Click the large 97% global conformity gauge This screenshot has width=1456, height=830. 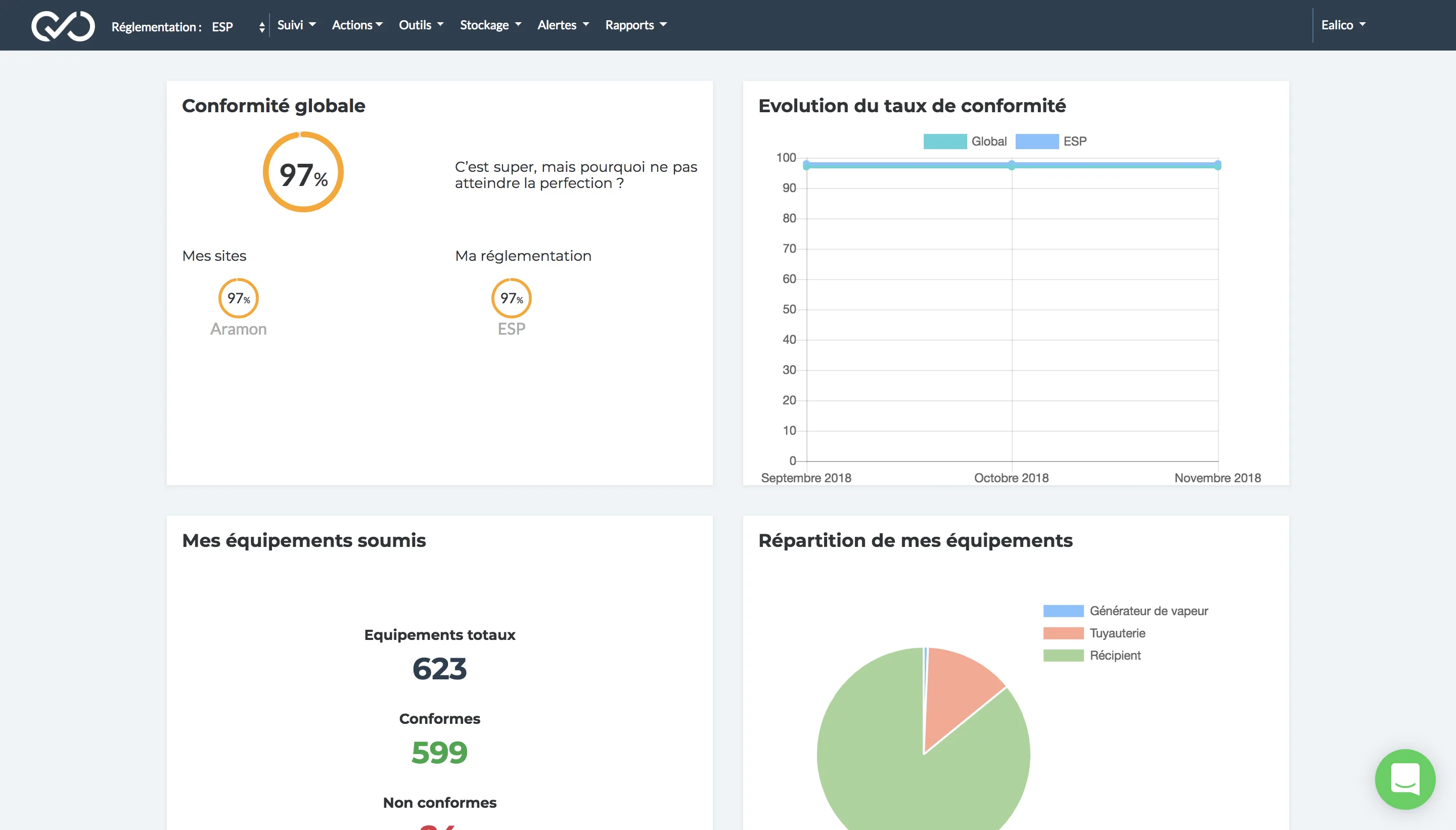(303, 172)
